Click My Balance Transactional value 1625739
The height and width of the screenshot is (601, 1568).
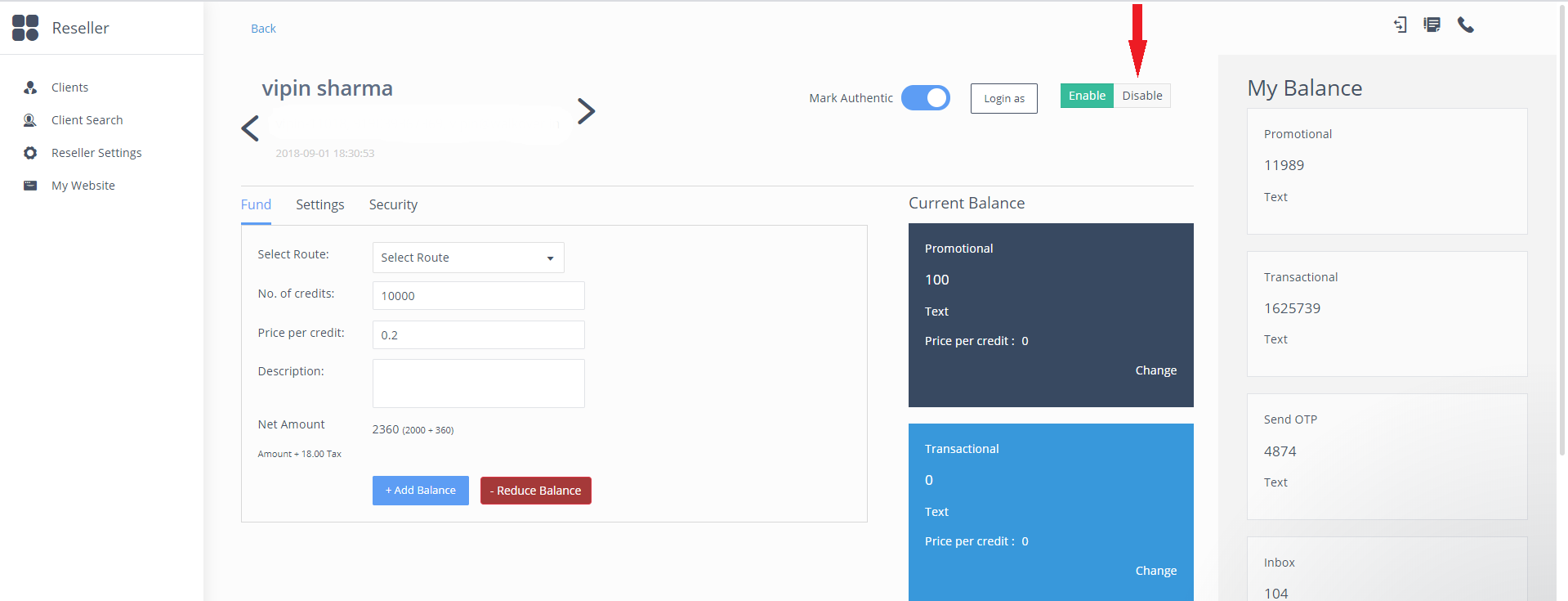1292,308
